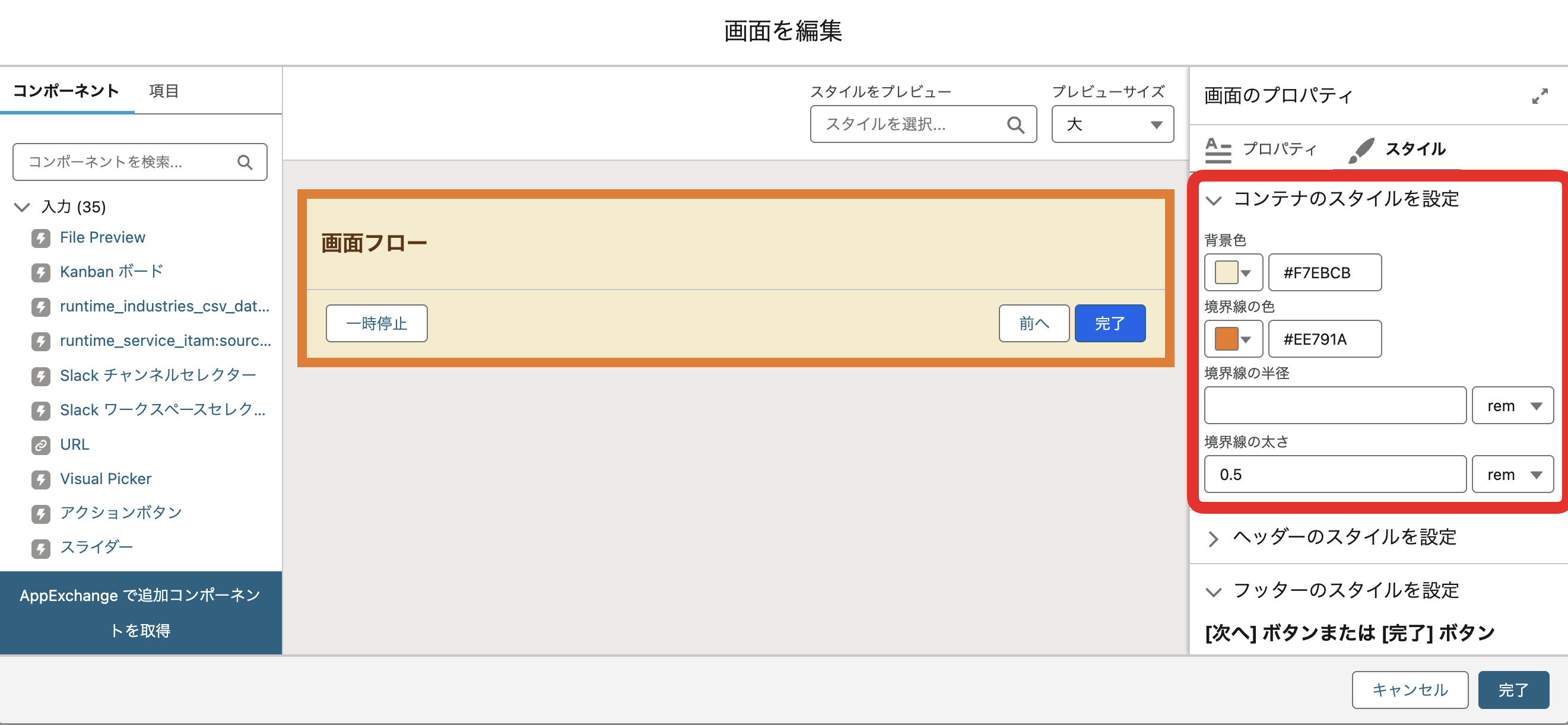Click the search icon in スタイルを選択 field

(x=1015, y=125)
